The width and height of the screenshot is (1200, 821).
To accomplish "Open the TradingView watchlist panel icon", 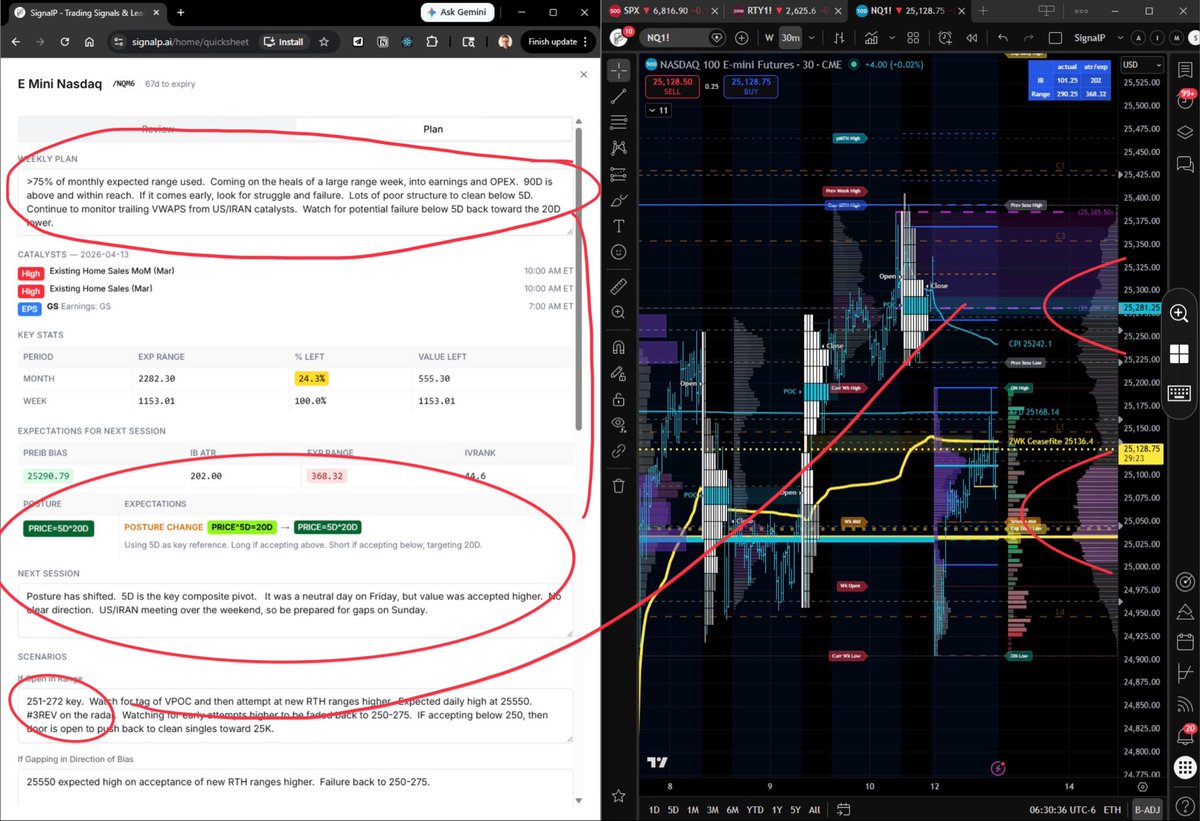I will point(1184,70).
